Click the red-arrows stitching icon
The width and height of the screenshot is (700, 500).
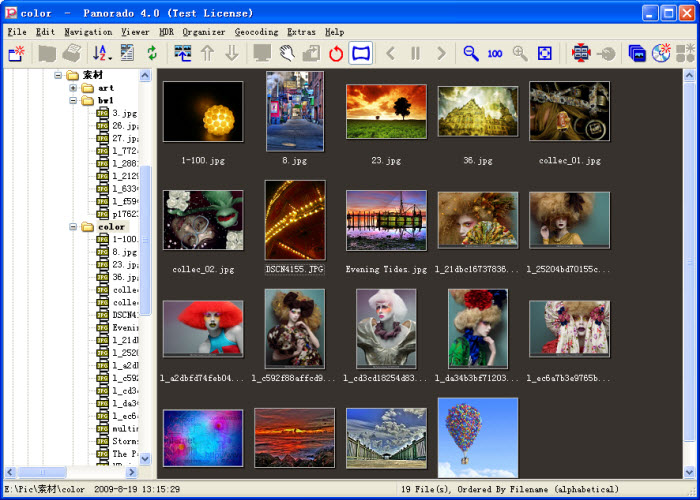point(581,53)
